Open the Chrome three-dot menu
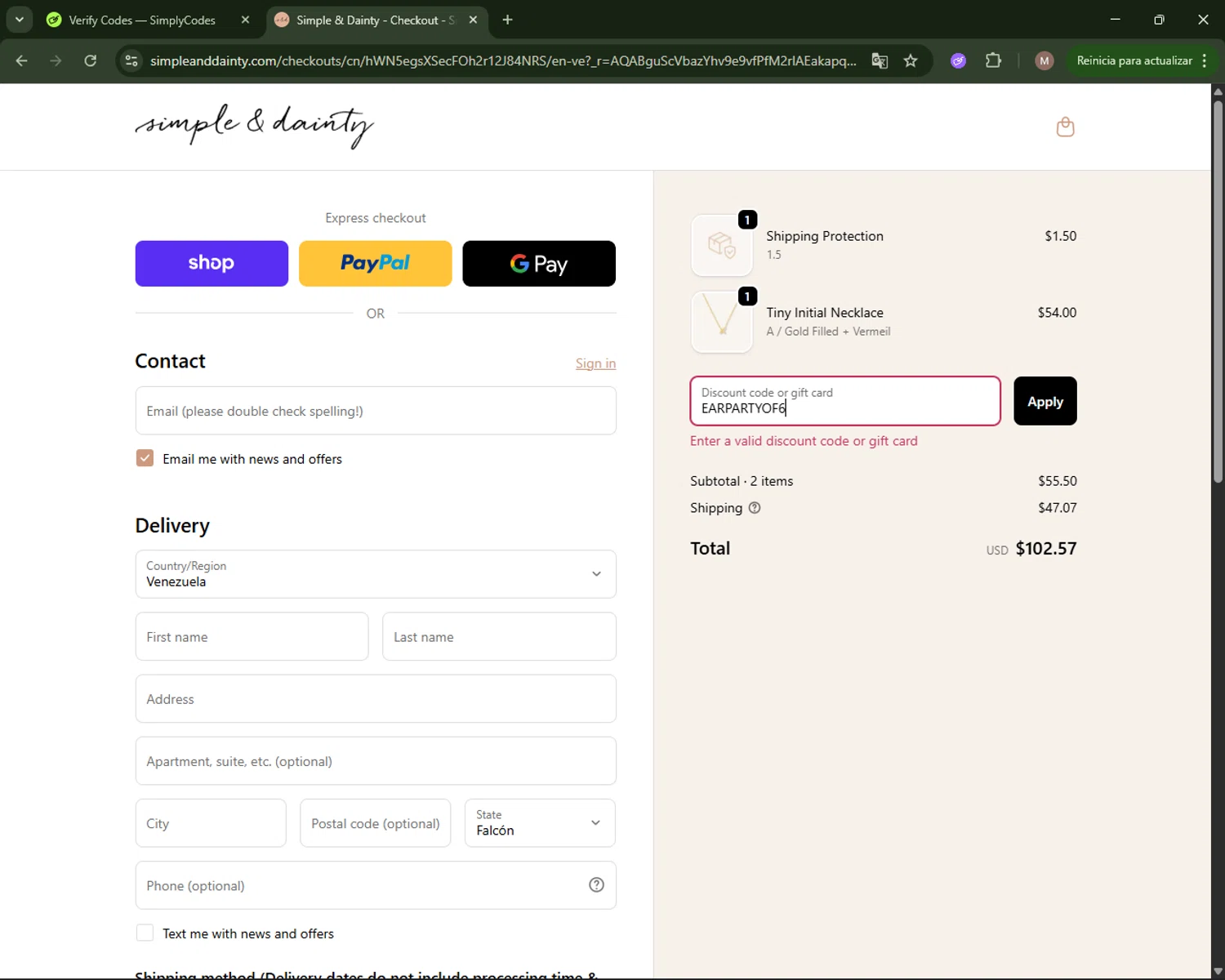Screen dimensions: 1225x980 click(x=1205, y=60)
